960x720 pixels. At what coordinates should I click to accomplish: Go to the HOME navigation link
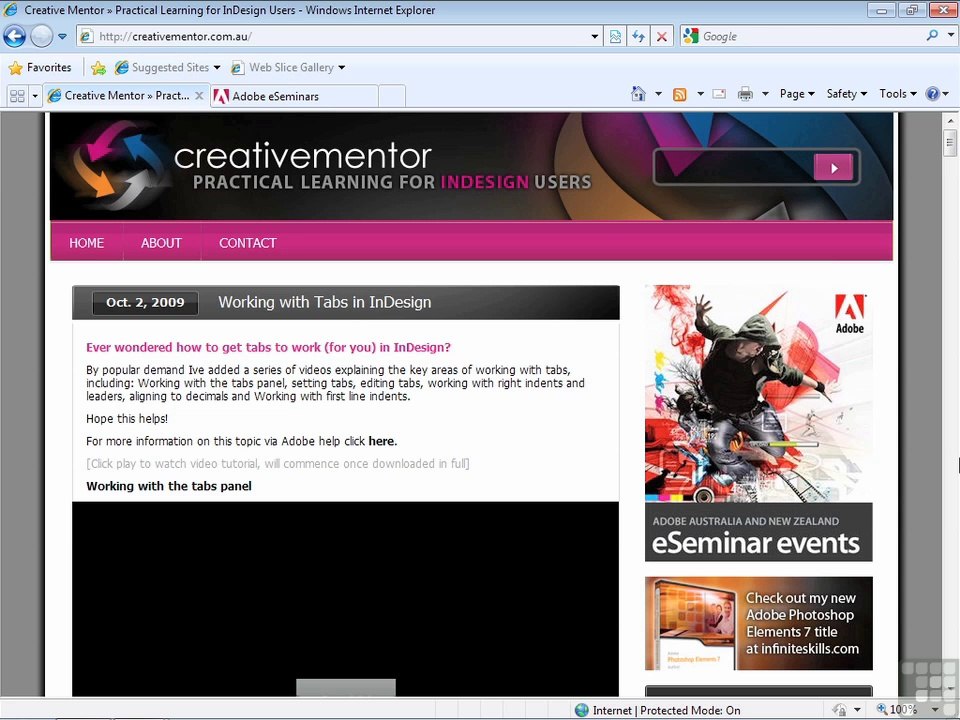click(x=86, y=243)
